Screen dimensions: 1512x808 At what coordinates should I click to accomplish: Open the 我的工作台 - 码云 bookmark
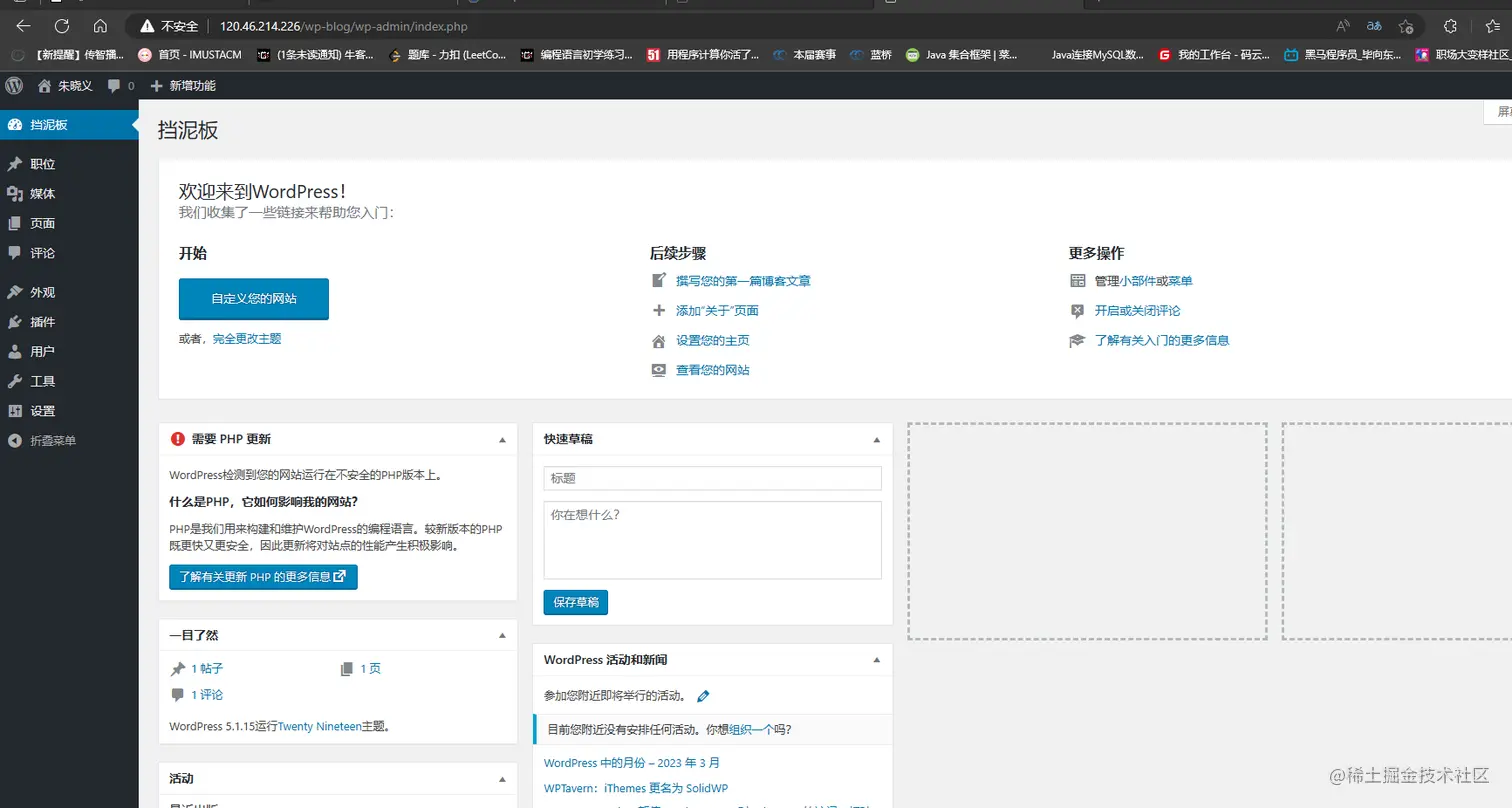pos(1214,55)
